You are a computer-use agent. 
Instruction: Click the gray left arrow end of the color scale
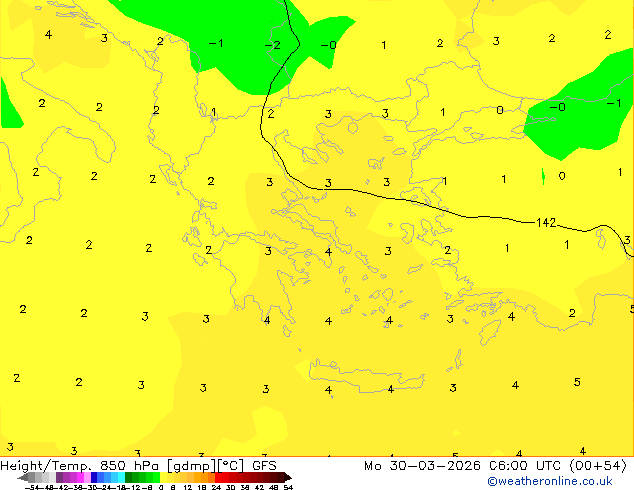(x=23, y=477)
